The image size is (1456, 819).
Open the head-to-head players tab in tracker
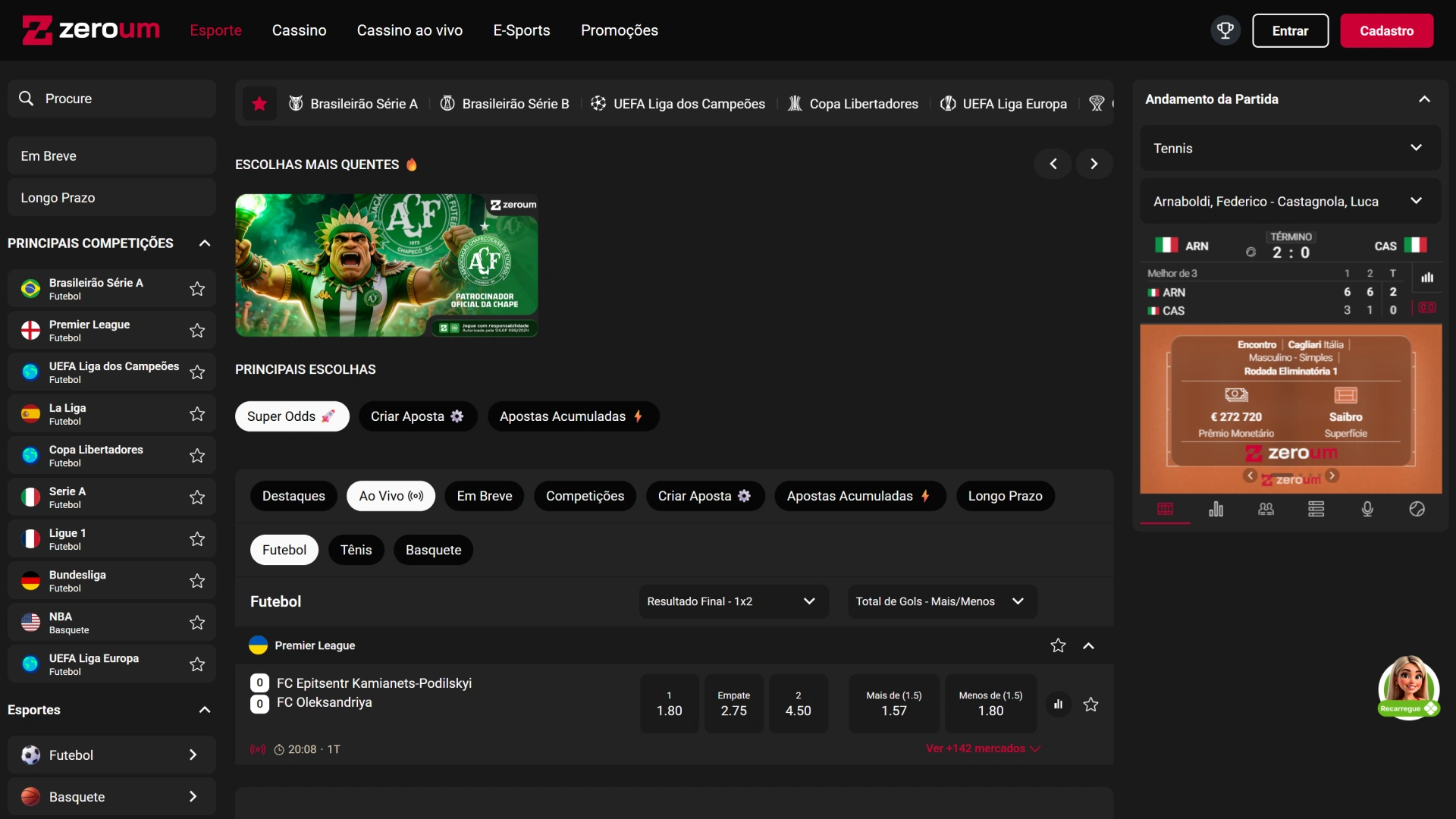click(x=1266, y=509)
